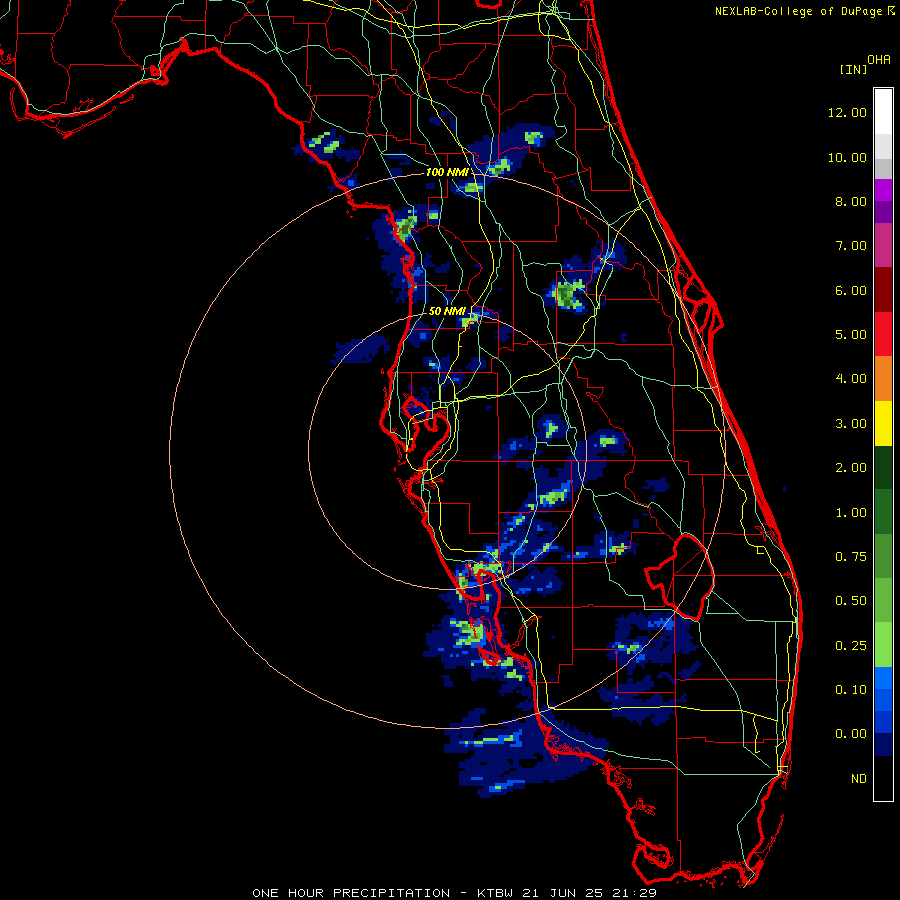This screenshot has height=900, width=900.
Task: Select the bright magenta swatch in the color bar
Action: [883, 190]
